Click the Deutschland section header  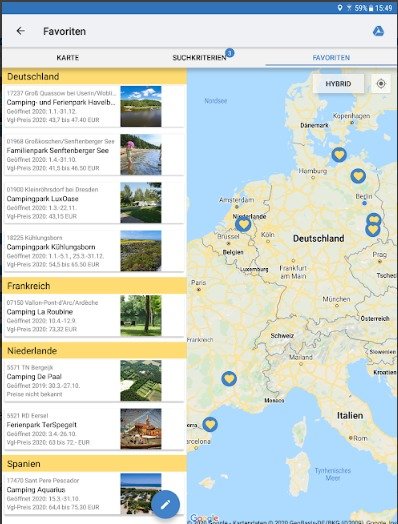coord(94,77)
